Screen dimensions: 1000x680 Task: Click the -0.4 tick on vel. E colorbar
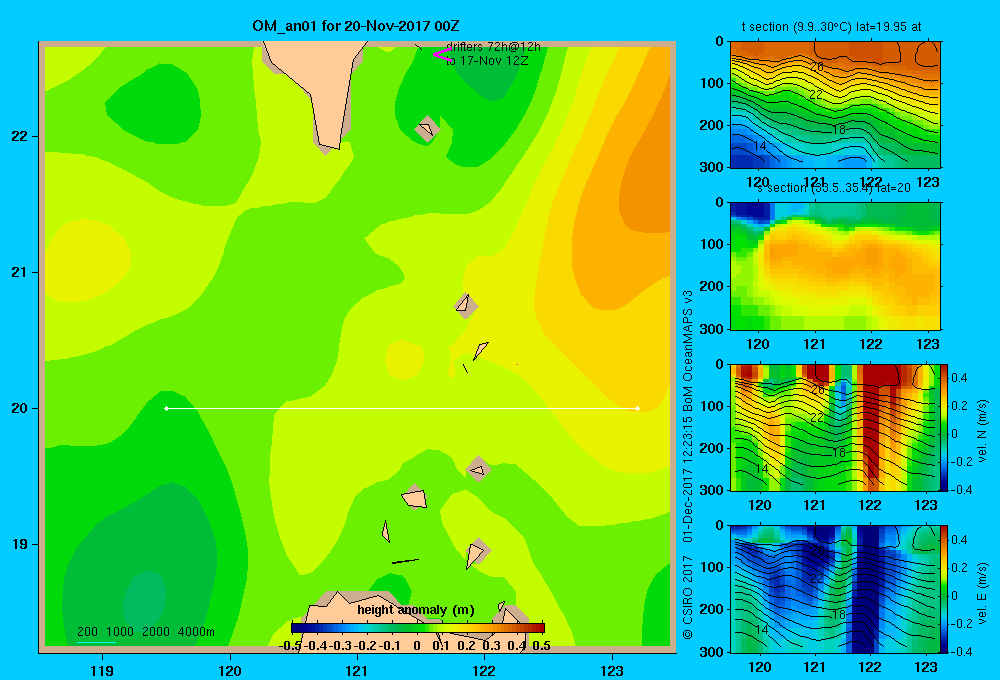pyautogui.click(x=959, y=651)
